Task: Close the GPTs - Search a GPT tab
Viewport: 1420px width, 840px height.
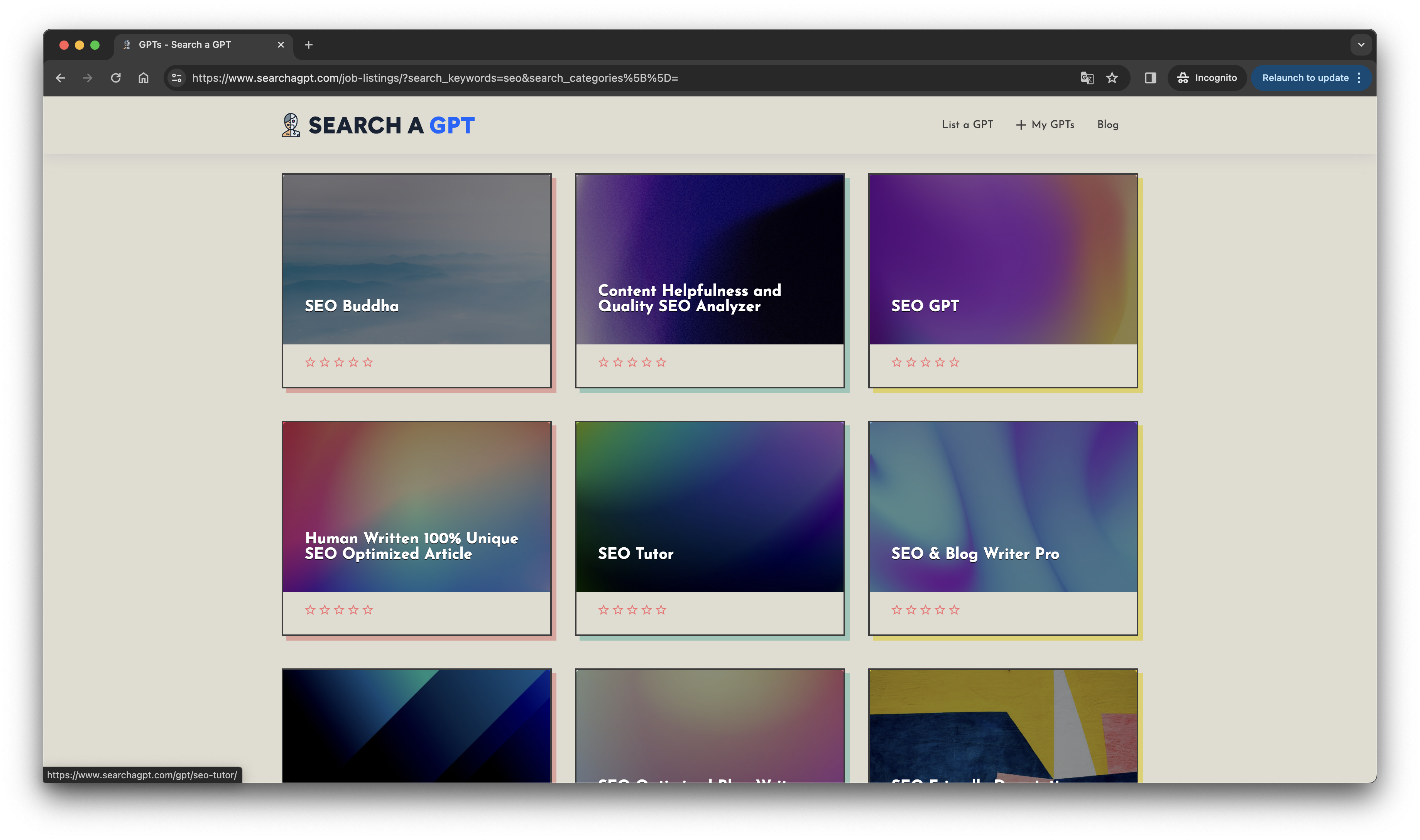Action: point(281,45)
